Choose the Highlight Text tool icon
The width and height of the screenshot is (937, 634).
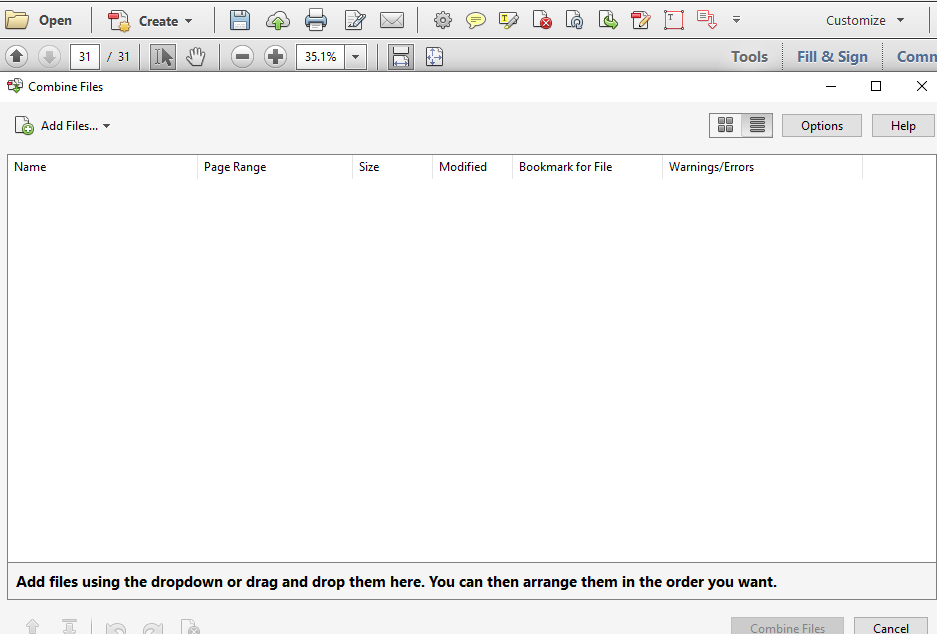pyautogui.click(x=509, y=20)
